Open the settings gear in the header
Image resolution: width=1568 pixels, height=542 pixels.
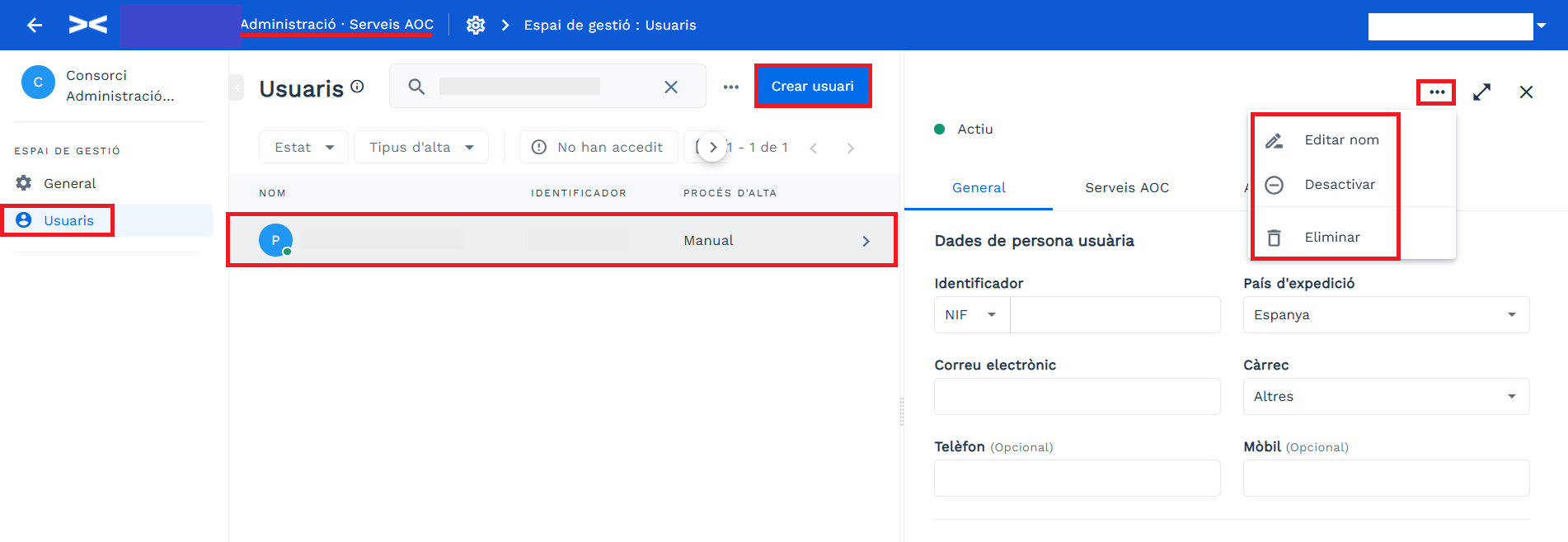476,26
